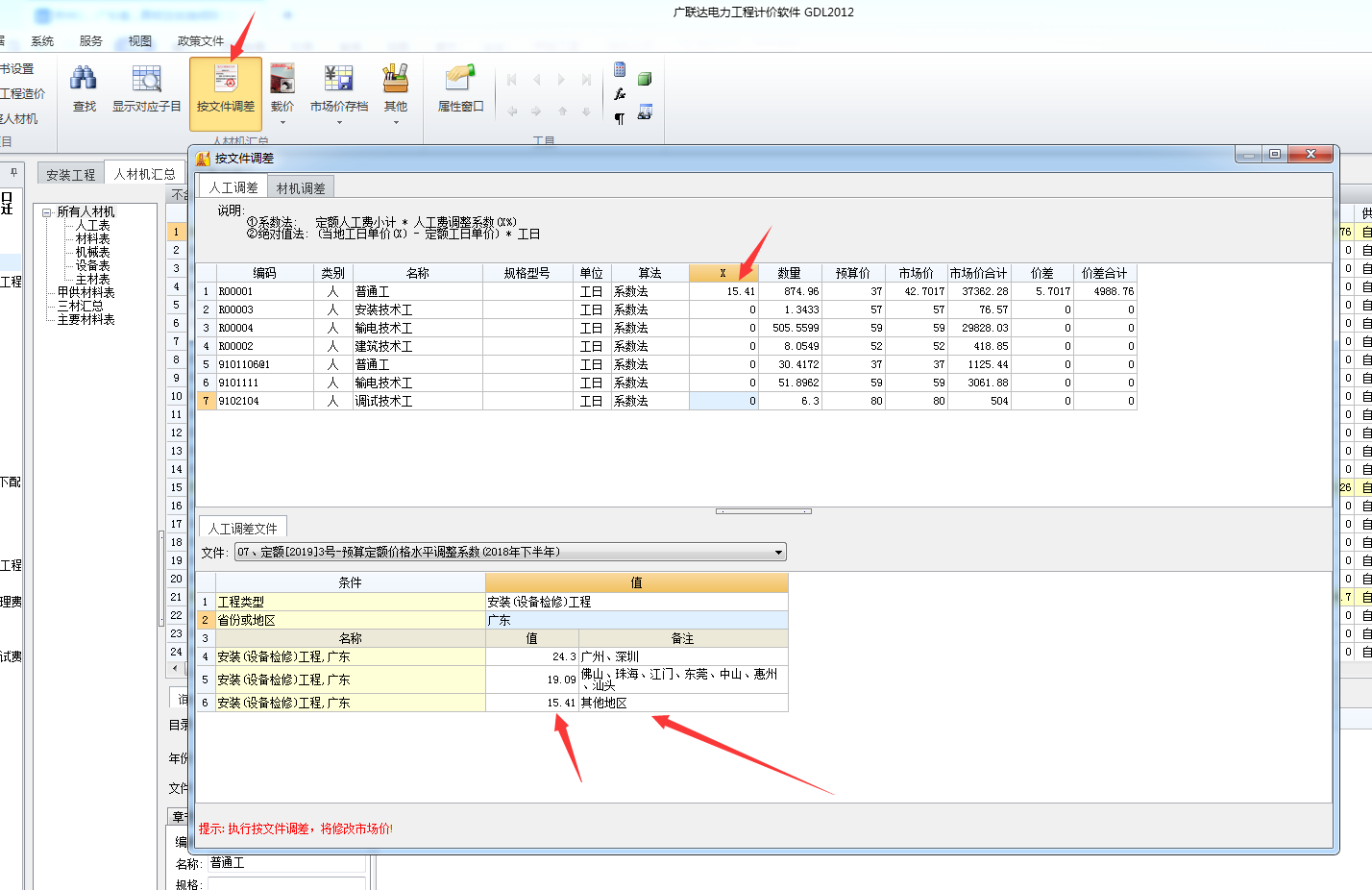The height and width of the screenshot is (890, 1372).
Task: Click the calculator icon in the tools group
Action: click(x=620, y=69)
